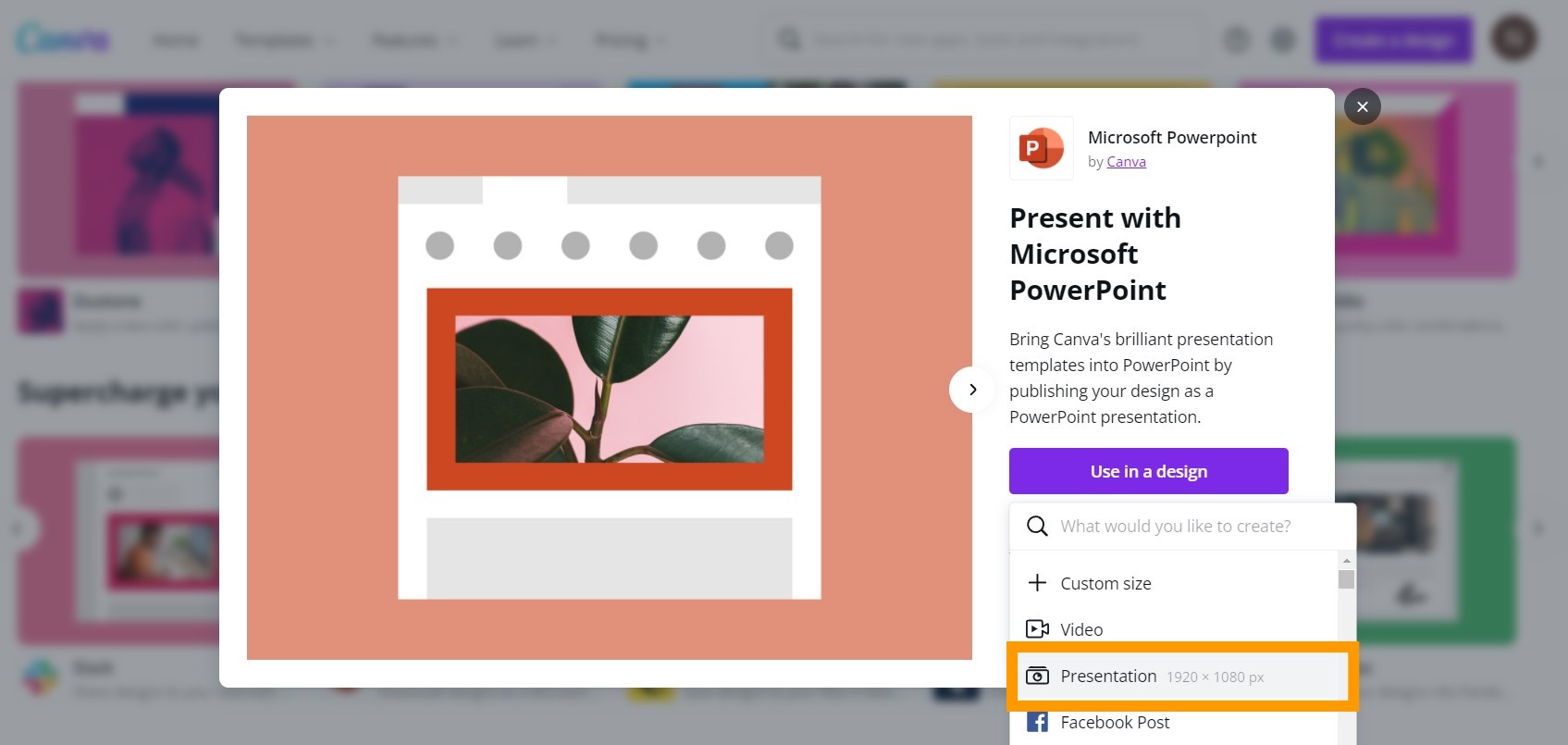Close the Microsoft Powerpoint dialog
1568x745 pixels.
click(1362, 106)
